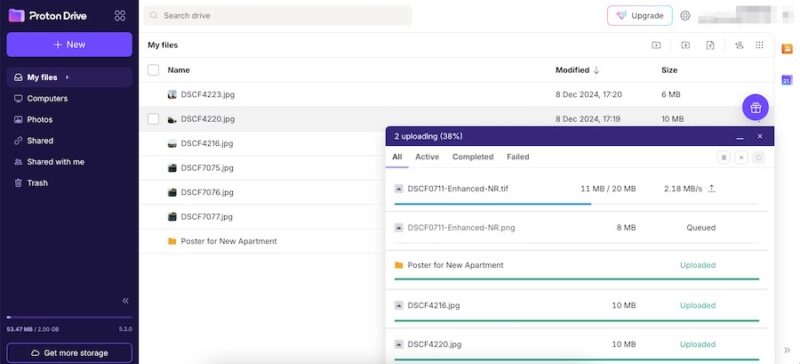Open settings via the gear icon
This screenshot has height=364, width=800.
685,15
